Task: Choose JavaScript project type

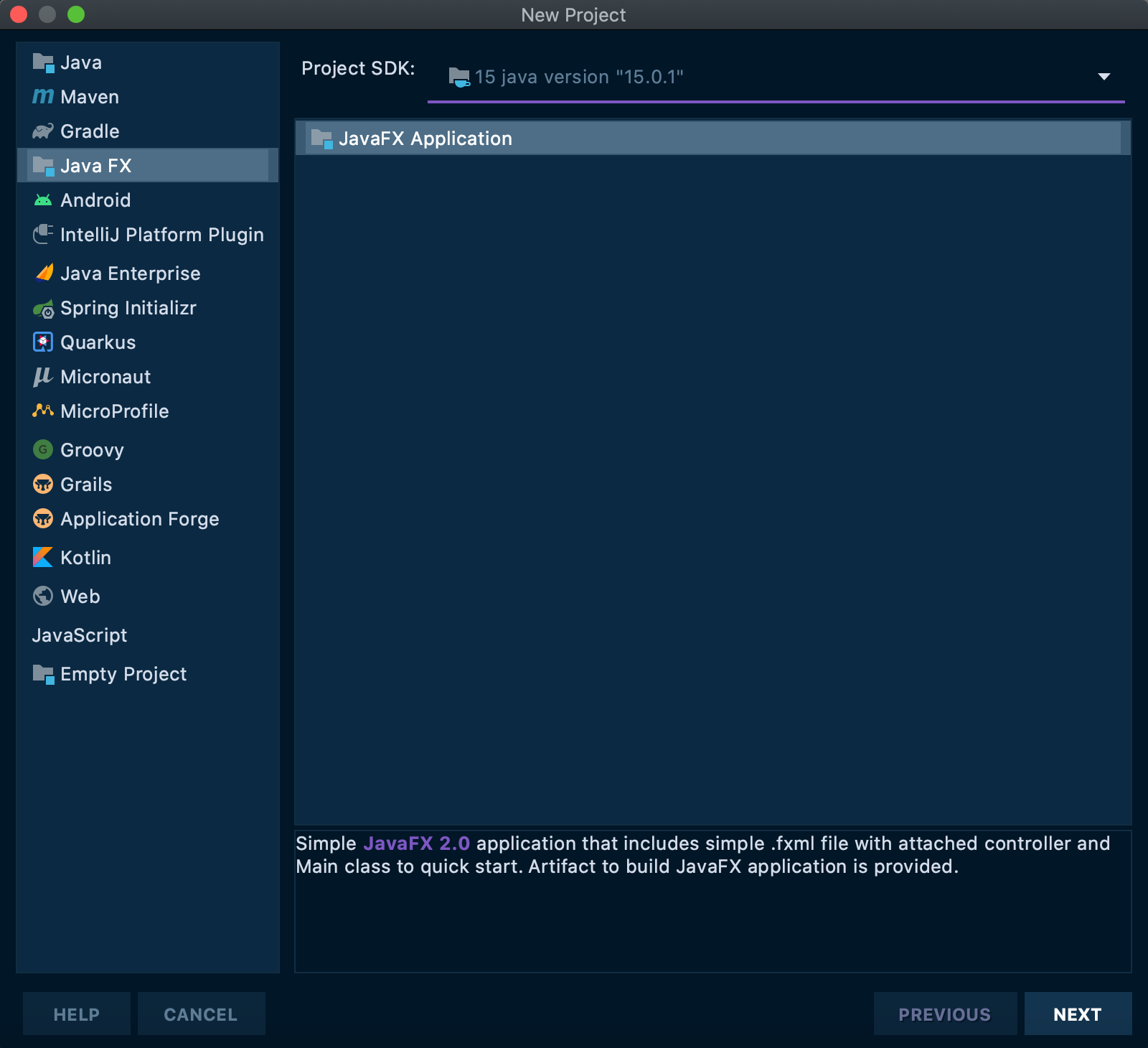Action: (80, 635)
